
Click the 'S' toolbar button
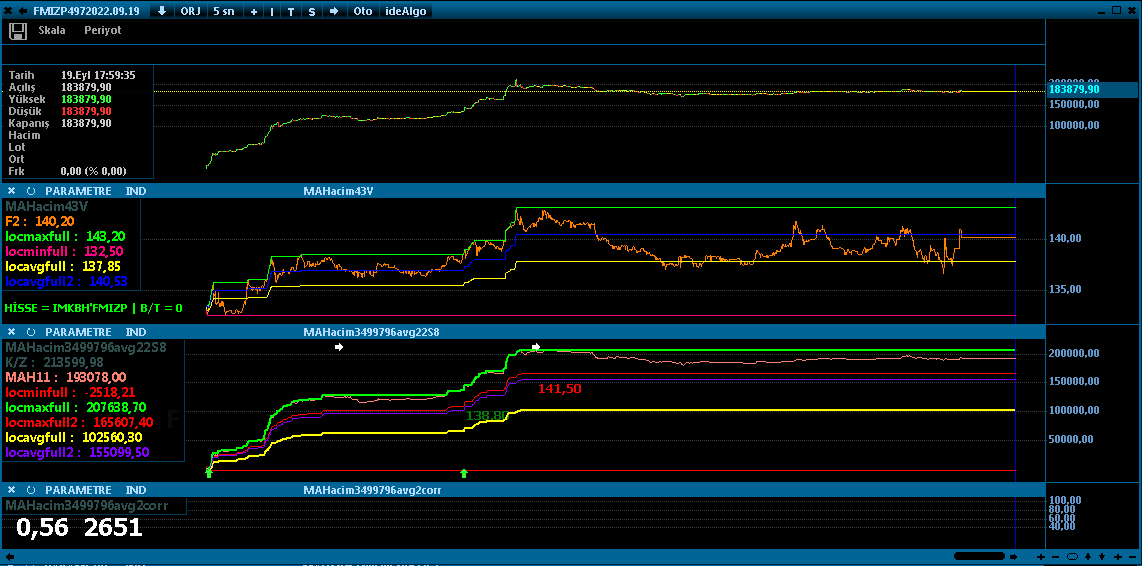(x=312, y=12)
